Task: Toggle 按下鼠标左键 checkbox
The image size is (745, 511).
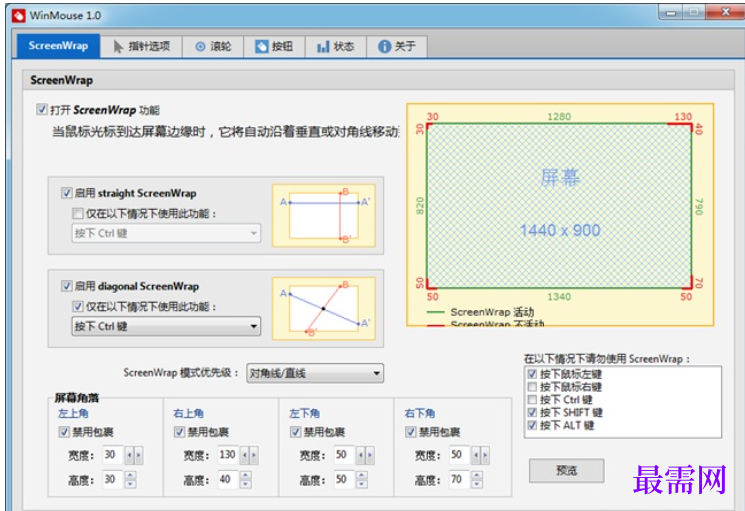Action: (532, 374)
